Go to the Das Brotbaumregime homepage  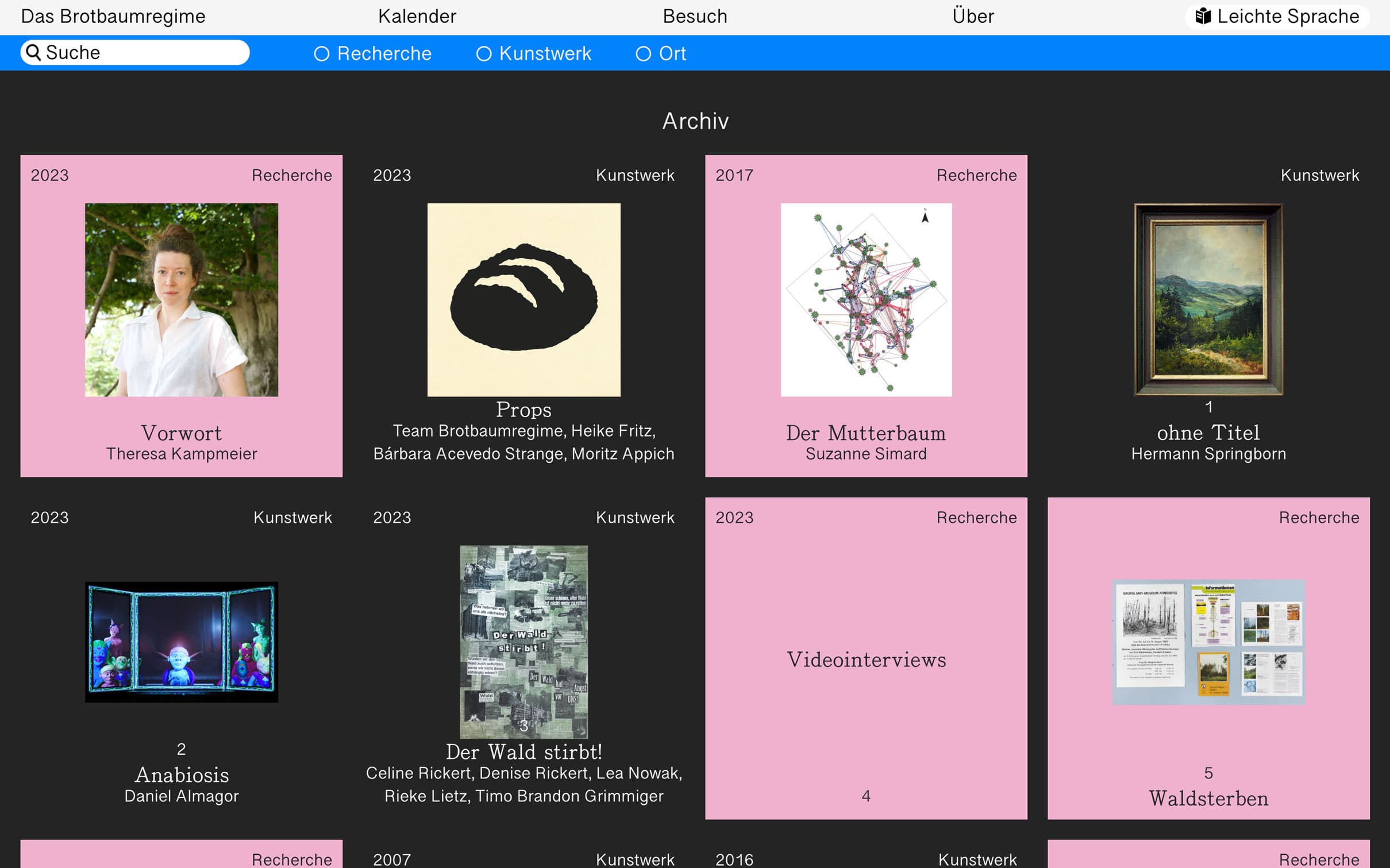pos(113,16)
